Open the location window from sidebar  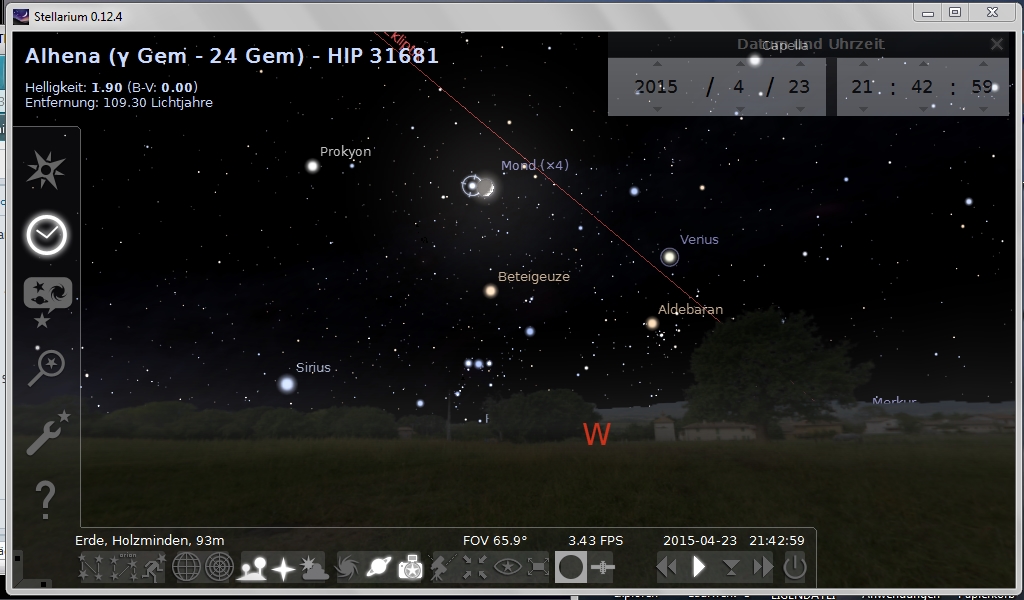[46, 171]
